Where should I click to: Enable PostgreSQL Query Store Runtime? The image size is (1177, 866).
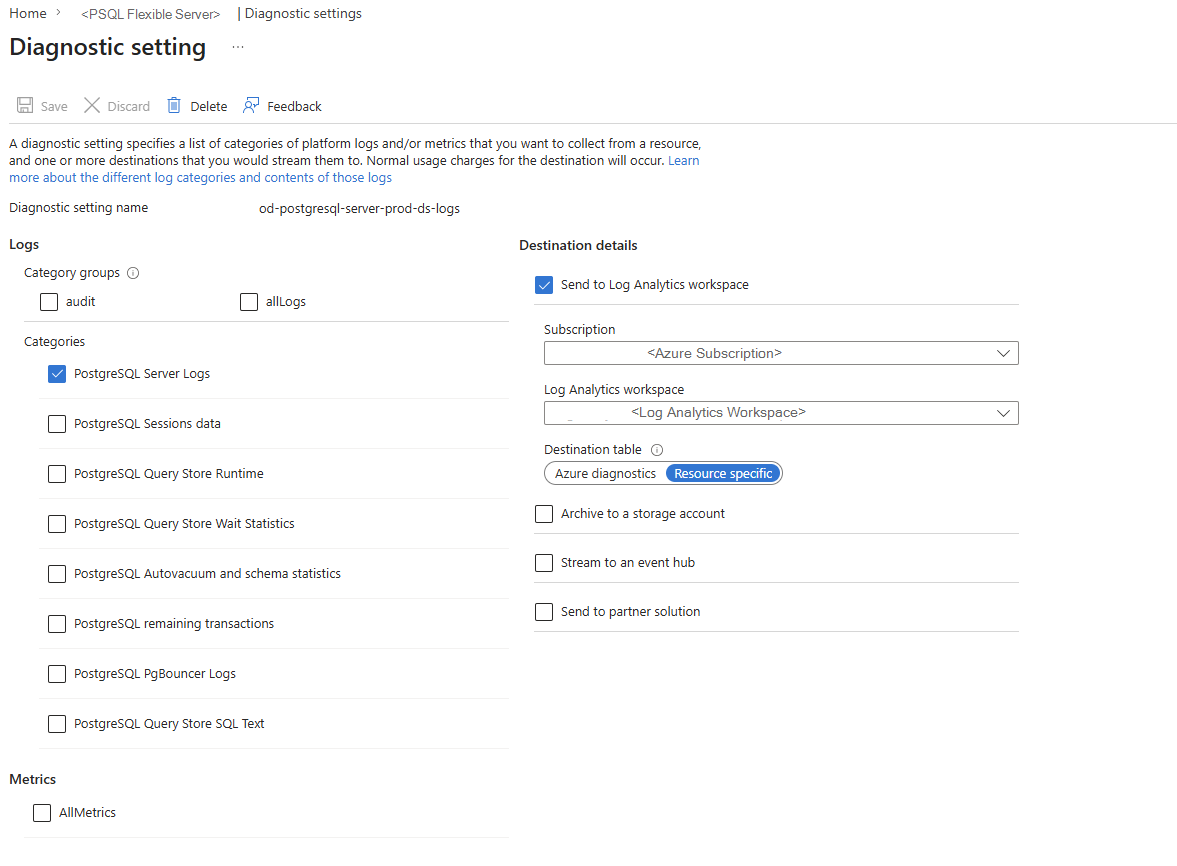tap(57, 474)
